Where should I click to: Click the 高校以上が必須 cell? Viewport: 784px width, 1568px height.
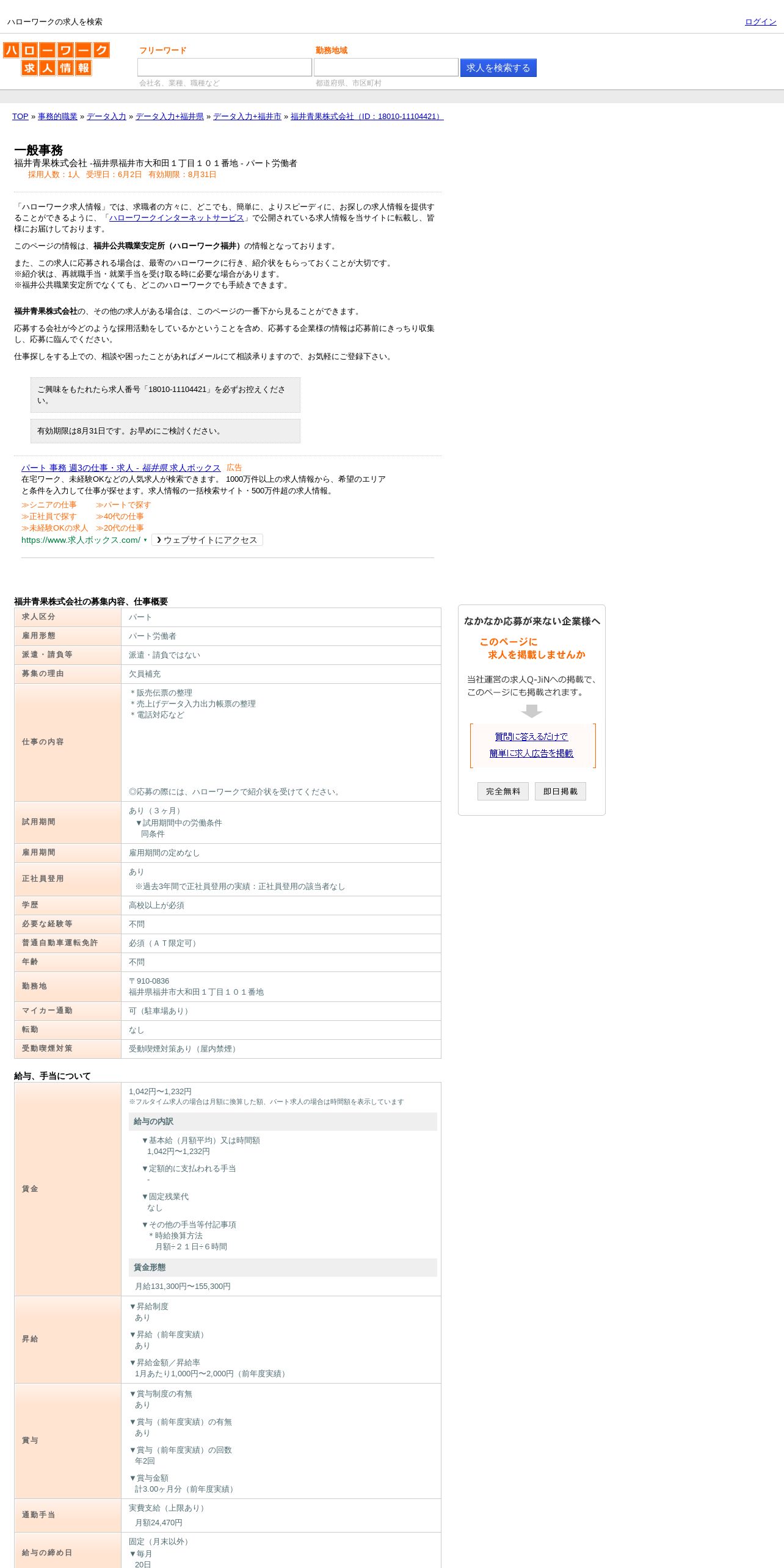tap(281, 906)
